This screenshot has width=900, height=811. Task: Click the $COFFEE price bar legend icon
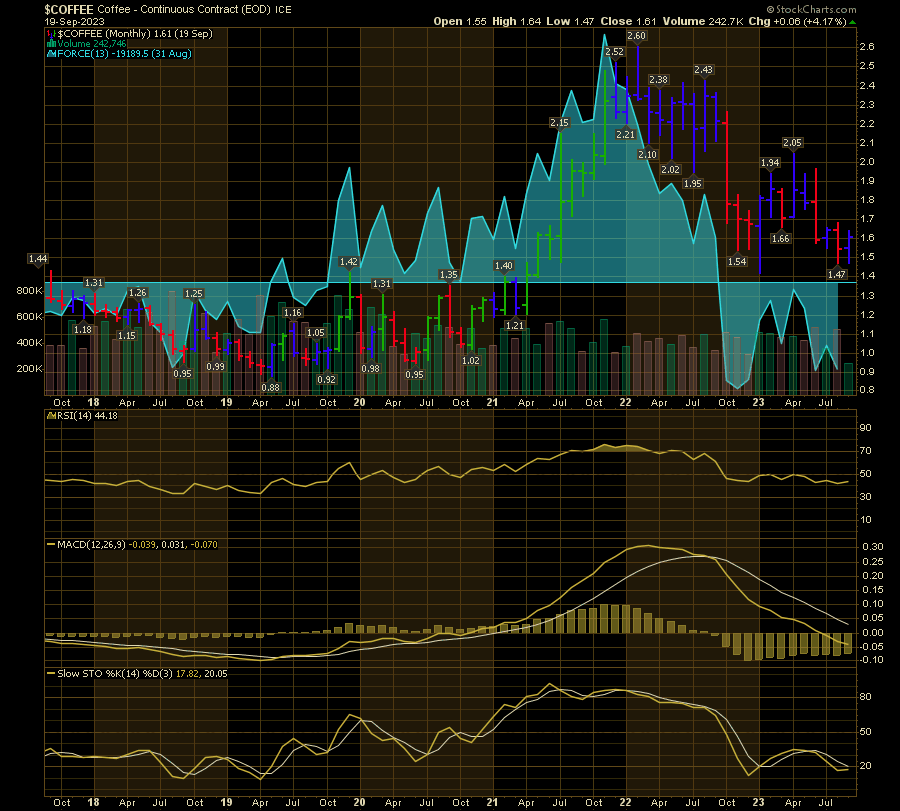click(x=50, y=33)
